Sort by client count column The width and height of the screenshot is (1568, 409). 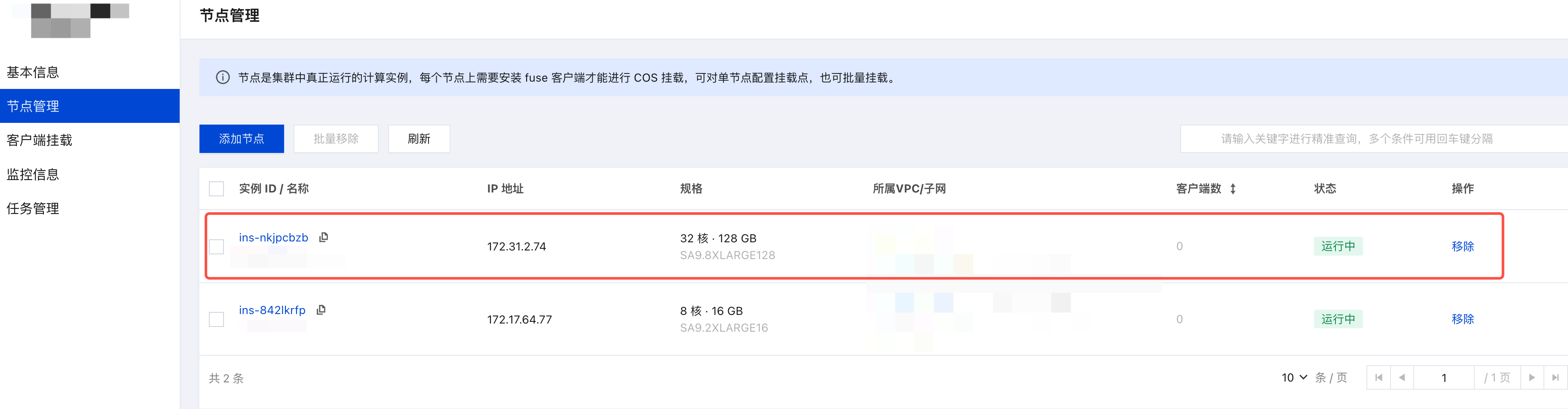point(1233,189)
